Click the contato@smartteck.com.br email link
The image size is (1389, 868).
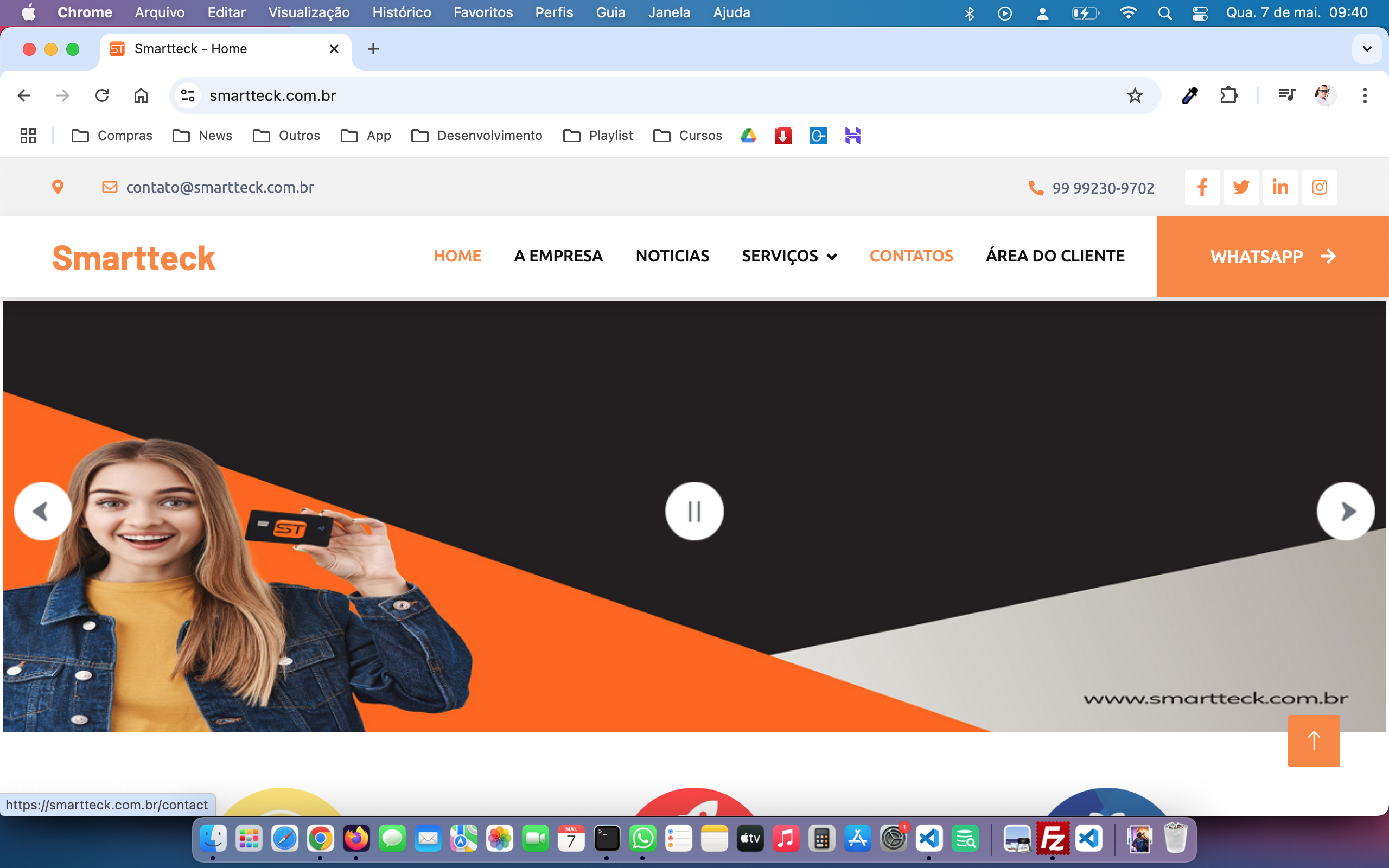(220, 187)
